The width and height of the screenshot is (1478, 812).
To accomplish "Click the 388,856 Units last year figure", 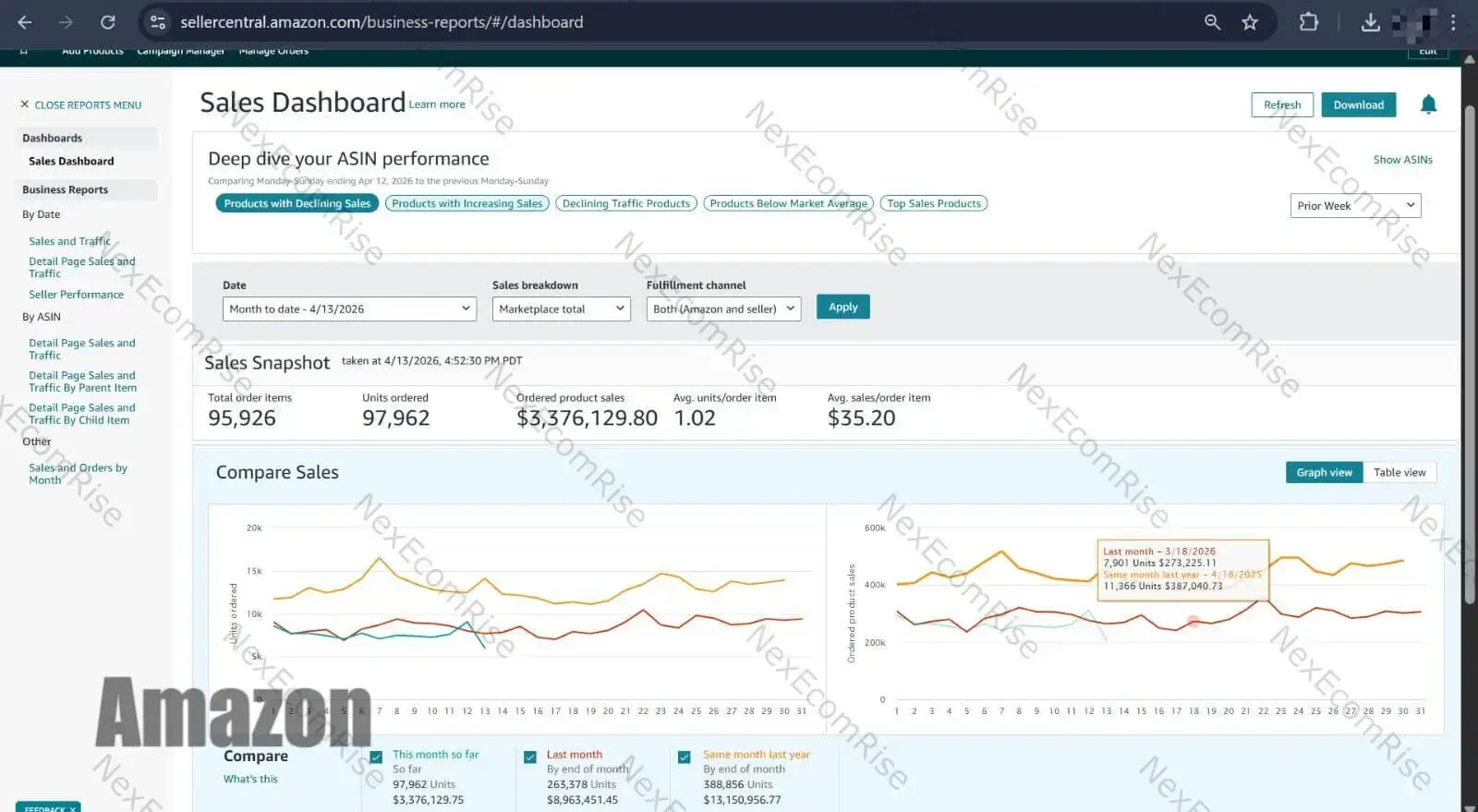I will (738, 784).
